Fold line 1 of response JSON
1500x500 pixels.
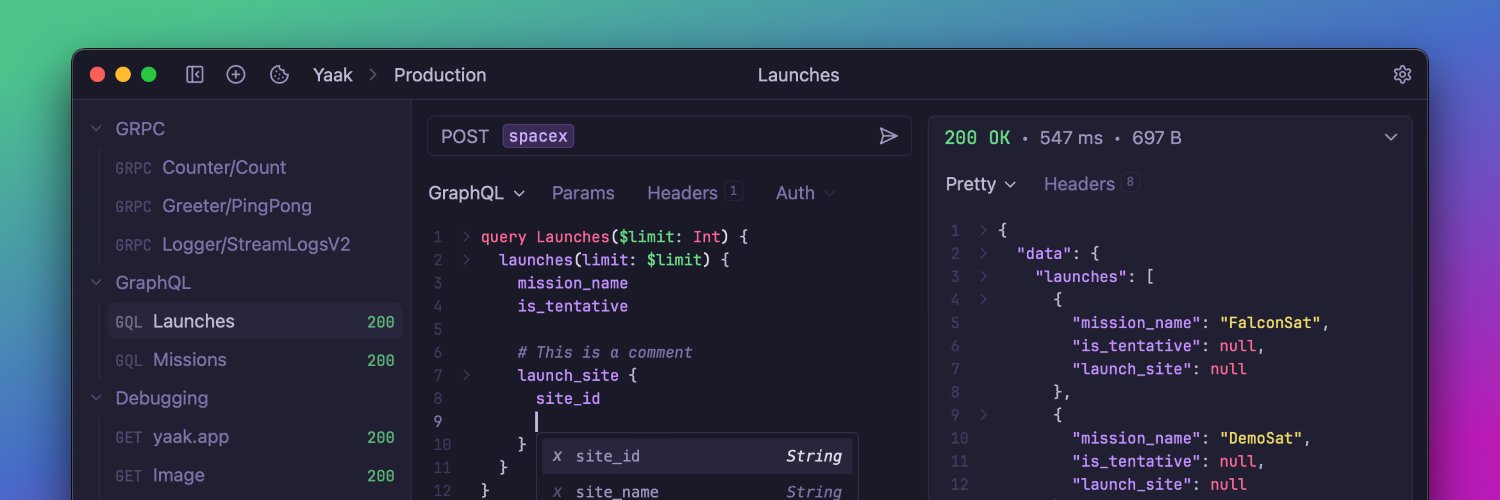(984, 230)
